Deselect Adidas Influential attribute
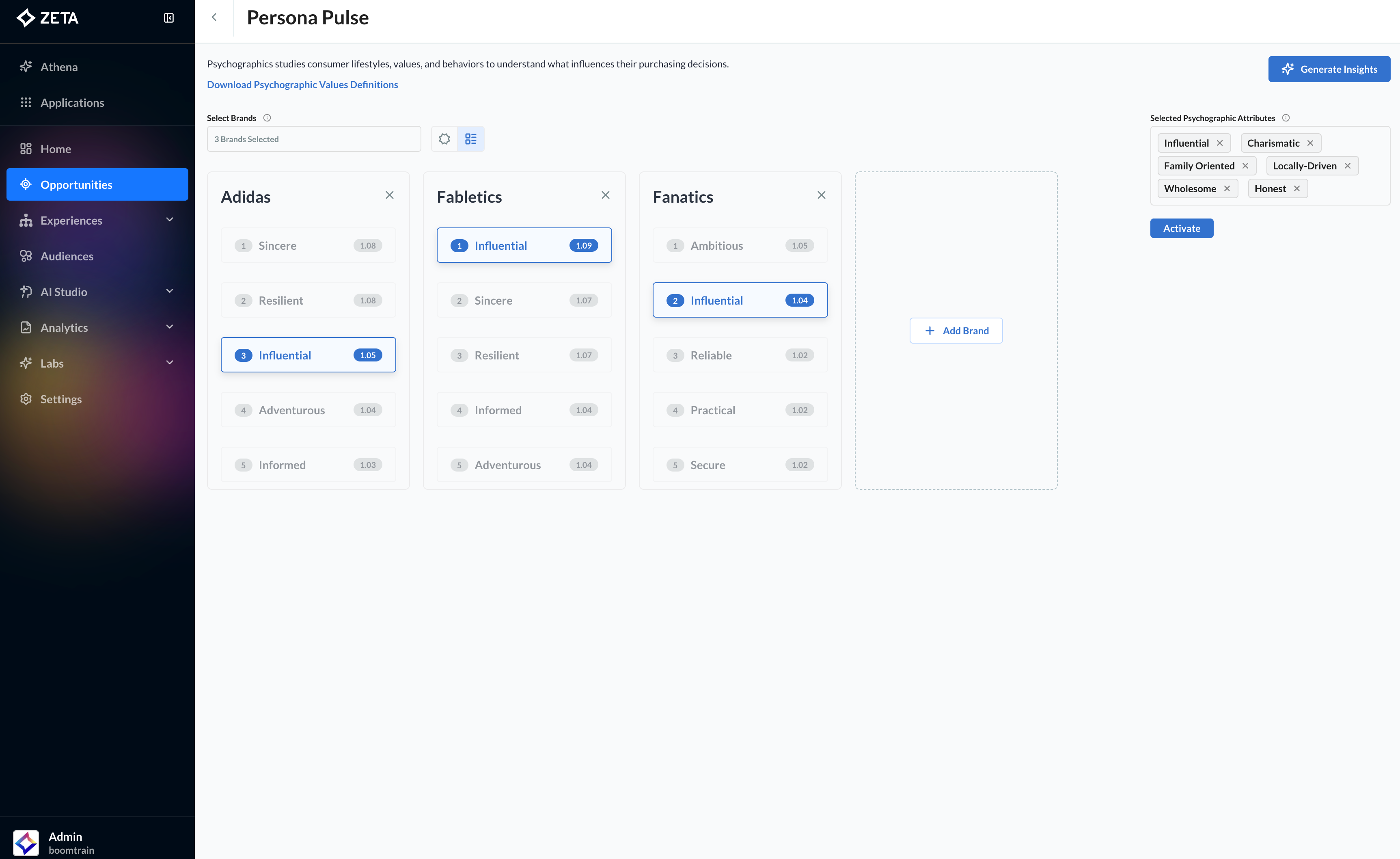 click(308, 355)
